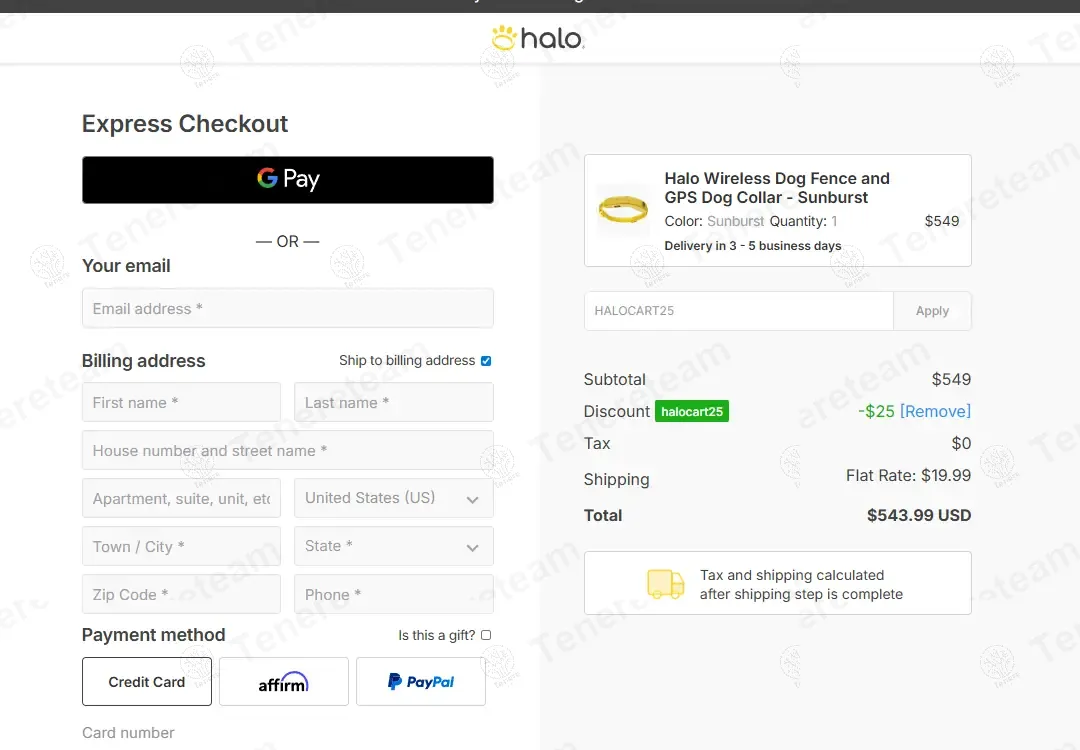Image resolution: width=1080 pixels, height=750 pixels.
Task: Focus the Last name field
Action: pyautogui.click(x=393, y=402)
